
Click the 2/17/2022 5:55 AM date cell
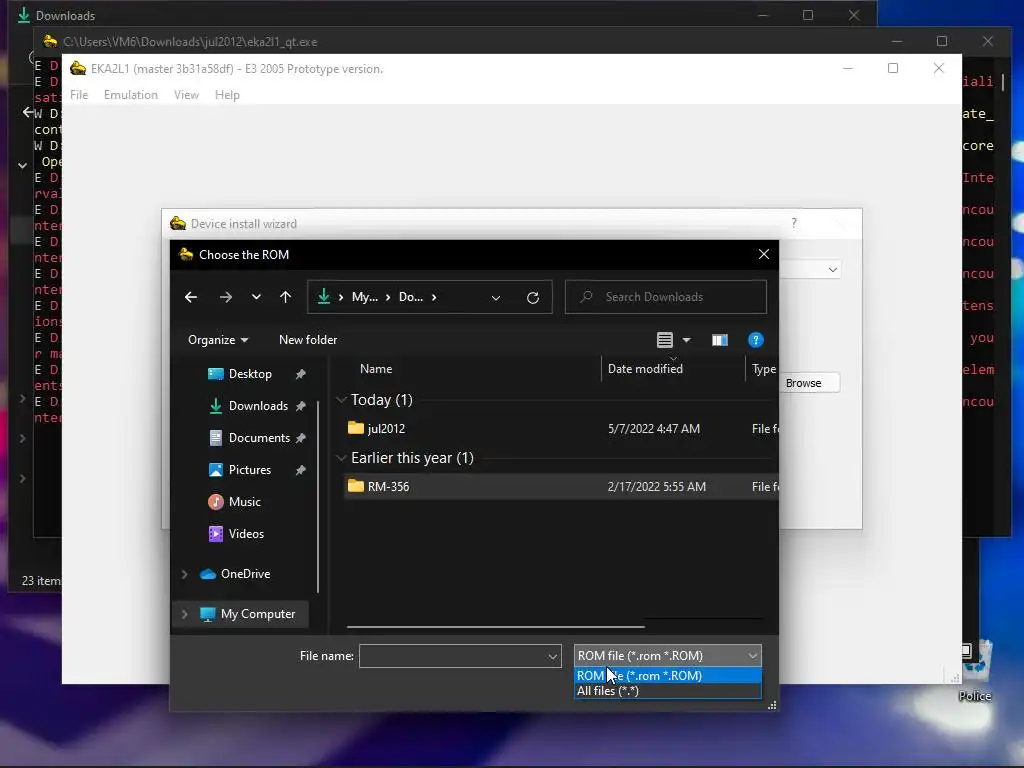[x=656, y=487]
